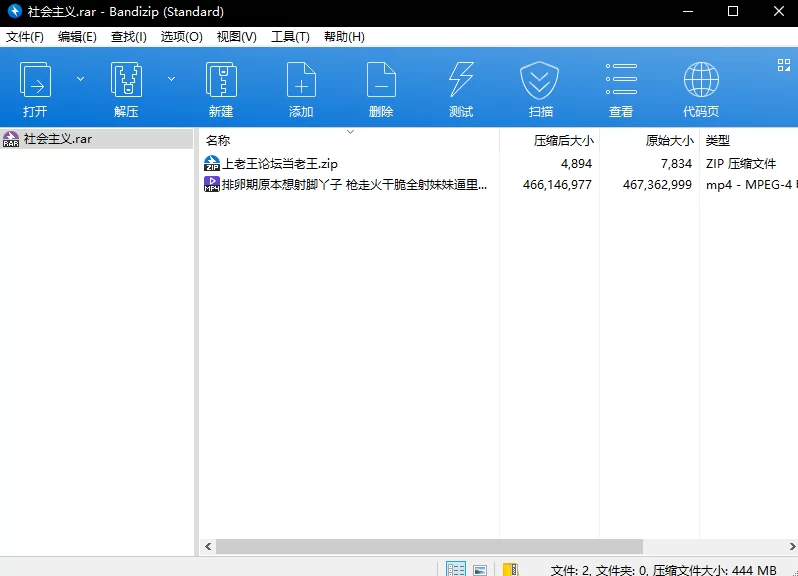Switch to details view in status bar
The height and width of the screenshot is (576, 798).
coord(456,569)
